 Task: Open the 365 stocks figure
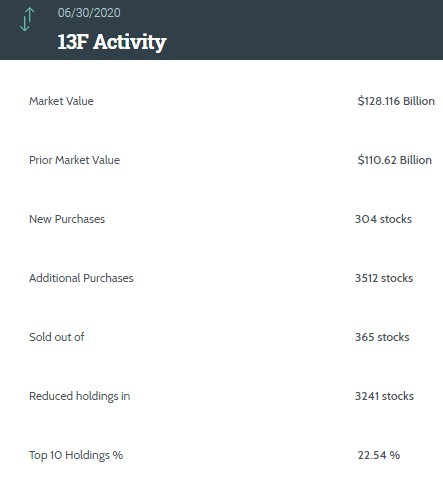[x=382, y=337]
